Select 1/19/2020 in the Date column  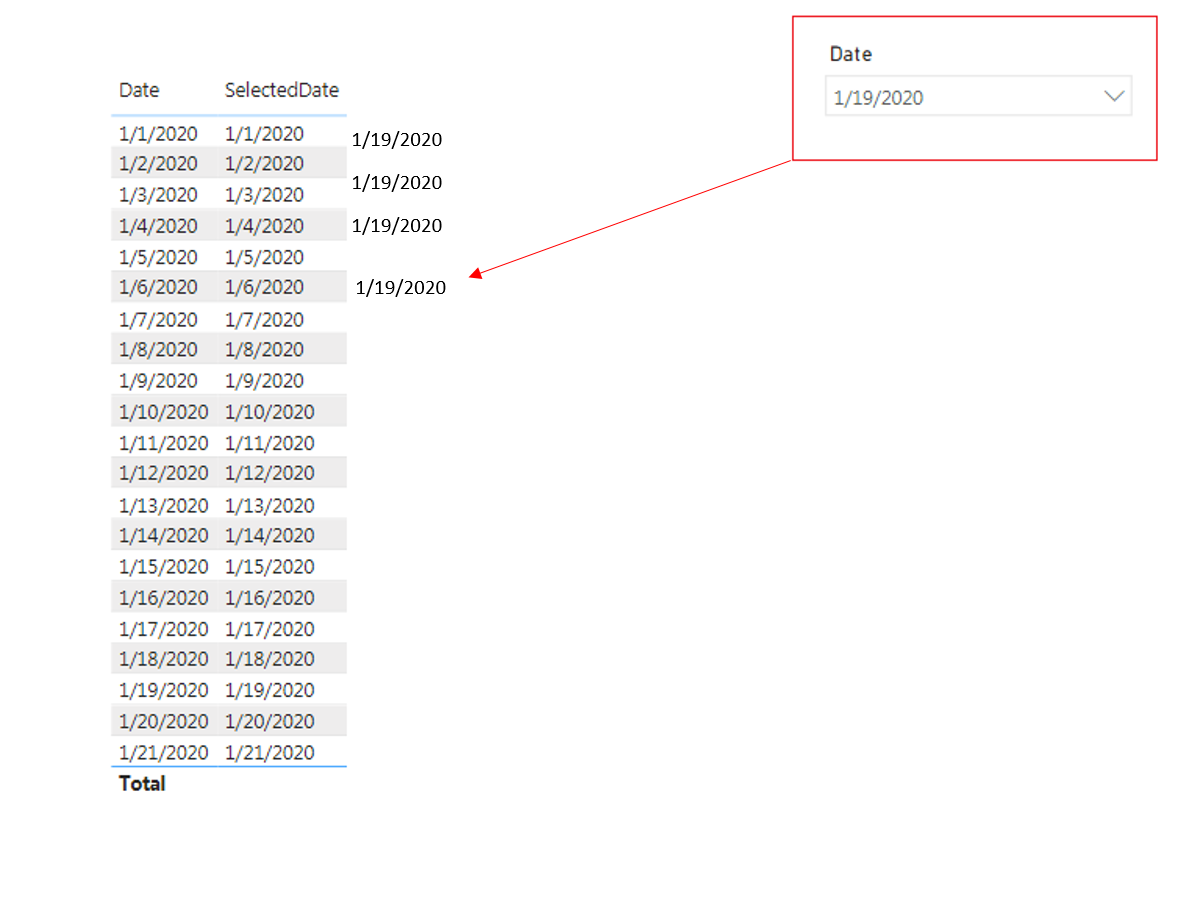coord(163,690)
